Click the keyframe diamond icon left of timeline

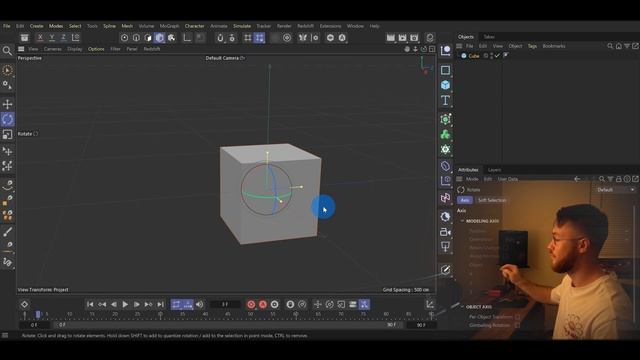click(24, 304)
